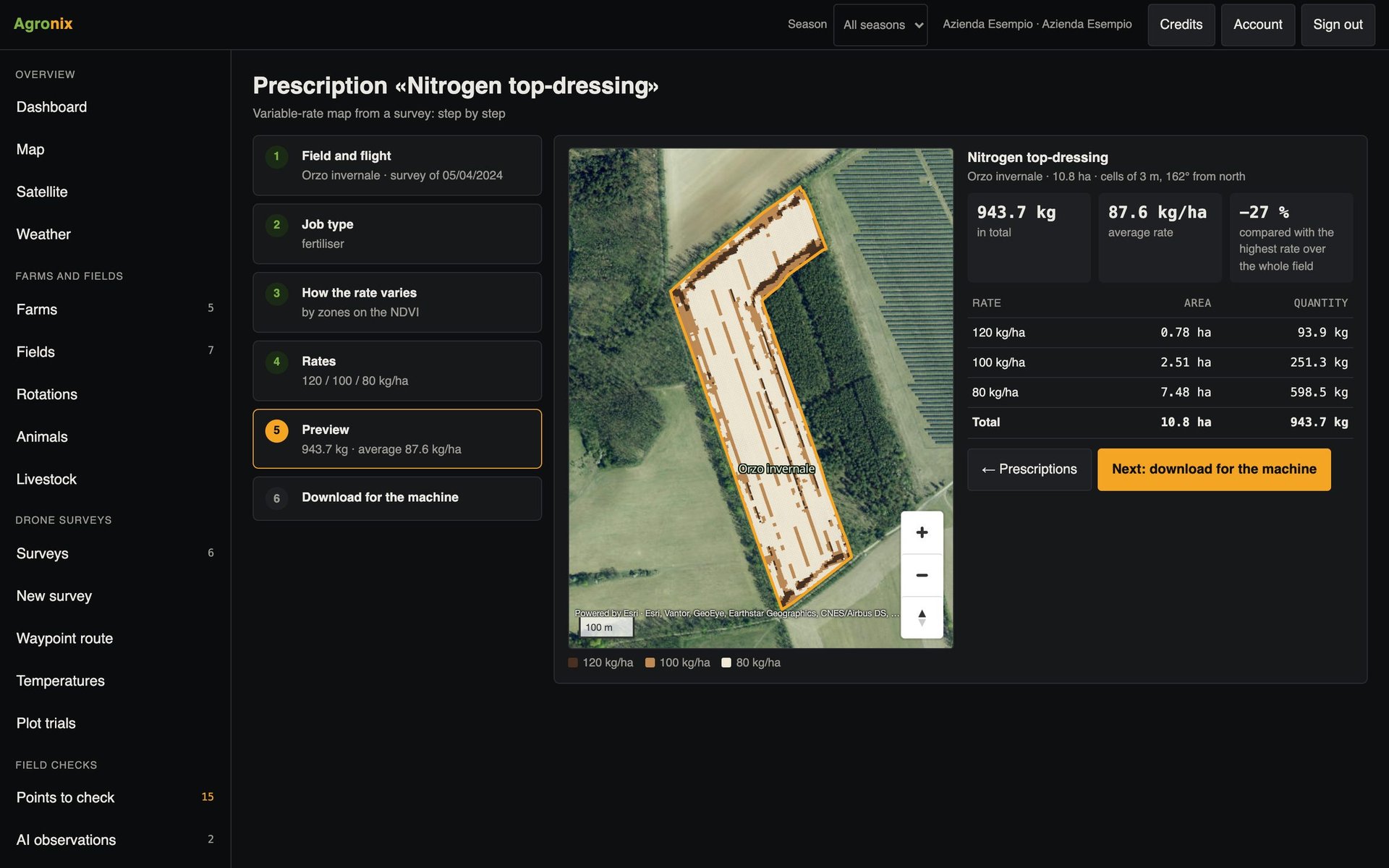Open Map in sidebar
Image resolution: width=1389 pixels, height=868 pixels.
(x=115, y=150)
